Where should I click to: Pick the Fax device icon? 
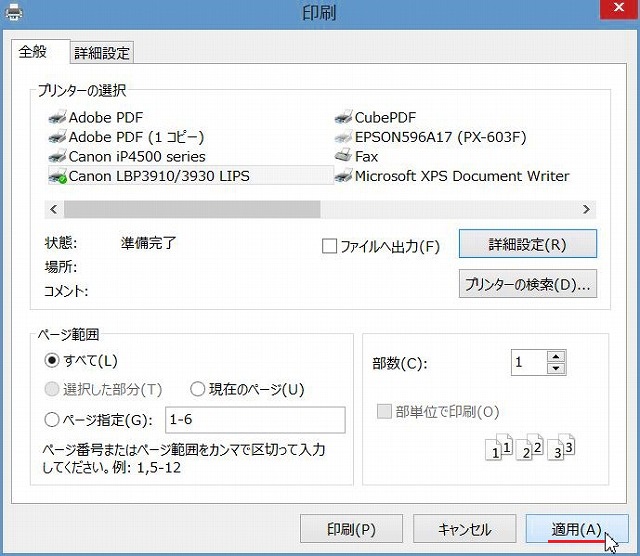pyautogui.click(x=343, y=156)
